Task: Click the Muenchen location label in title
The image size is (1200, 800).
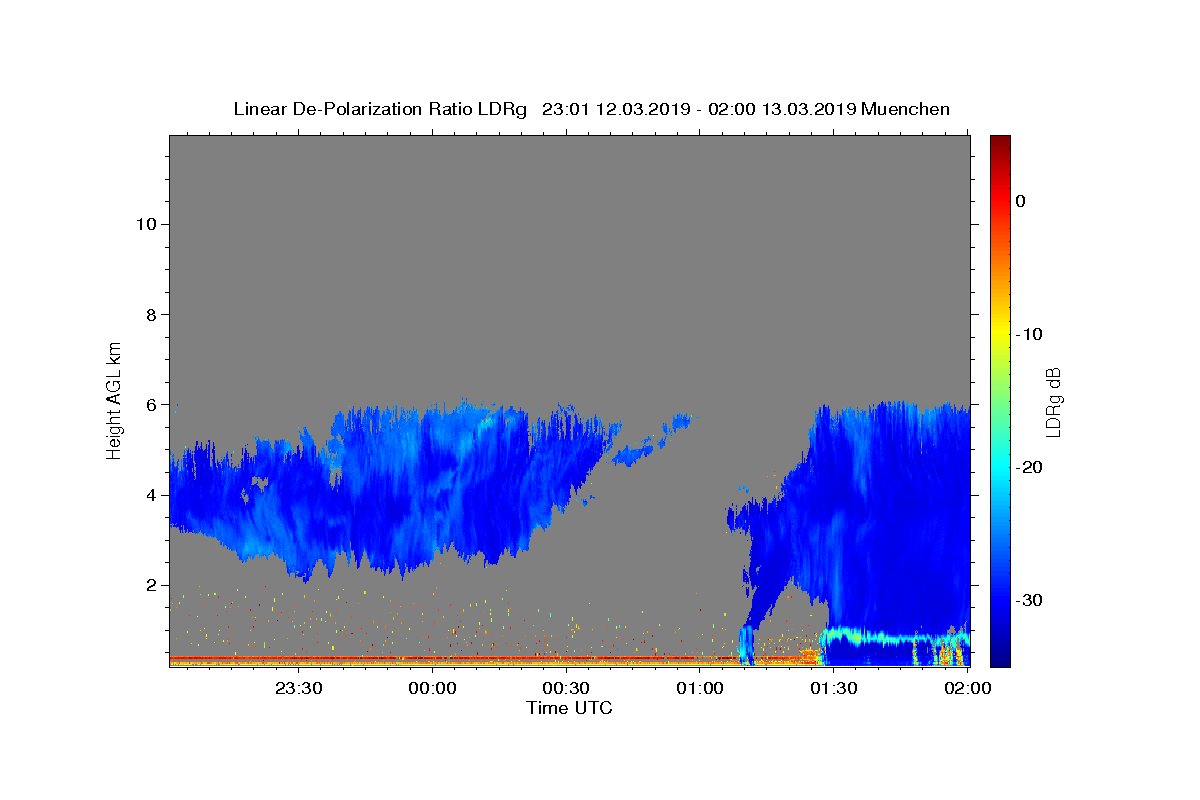Action: [906, 109]
